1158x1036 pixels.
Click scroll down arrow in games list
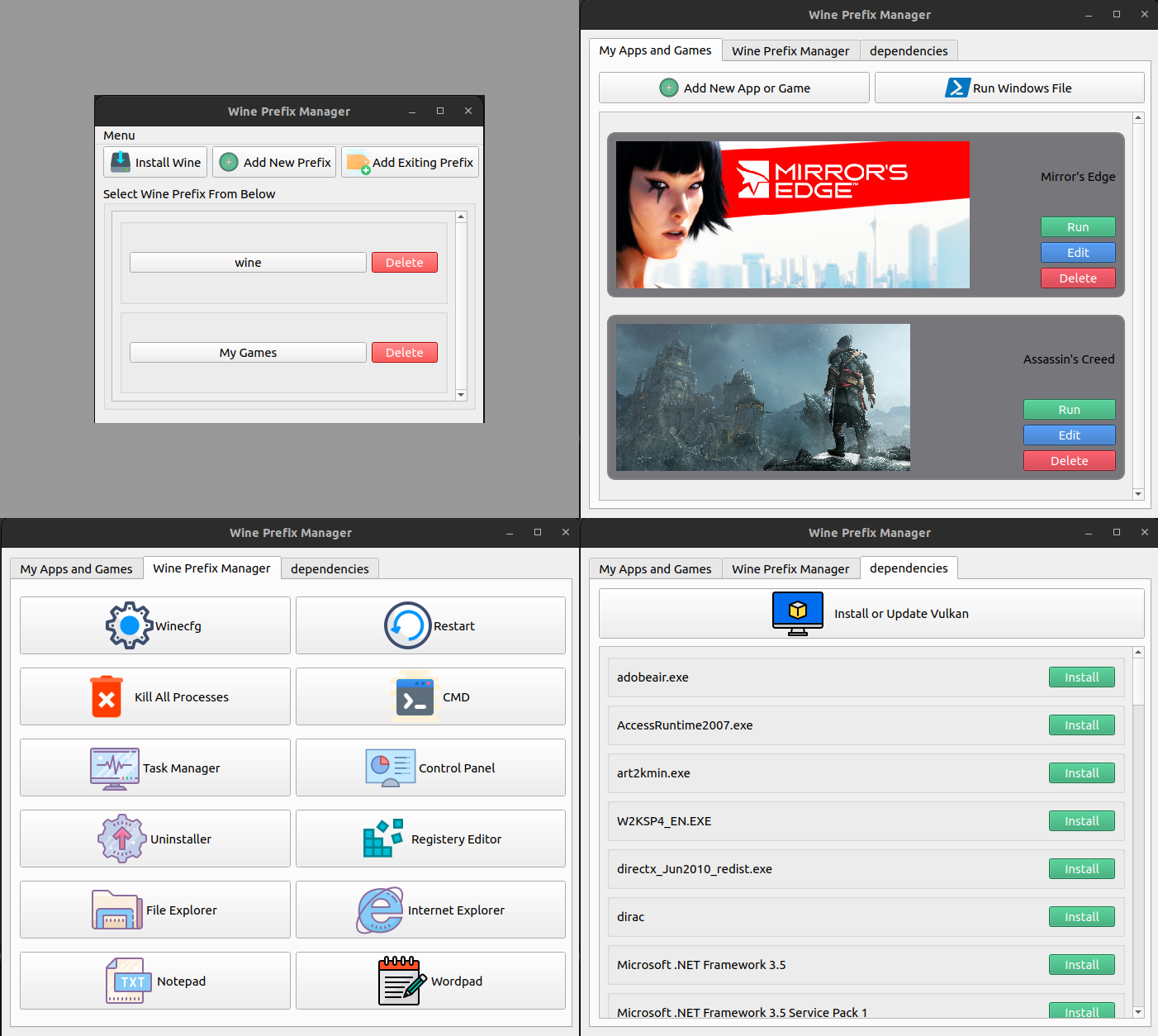[1138, 494]
